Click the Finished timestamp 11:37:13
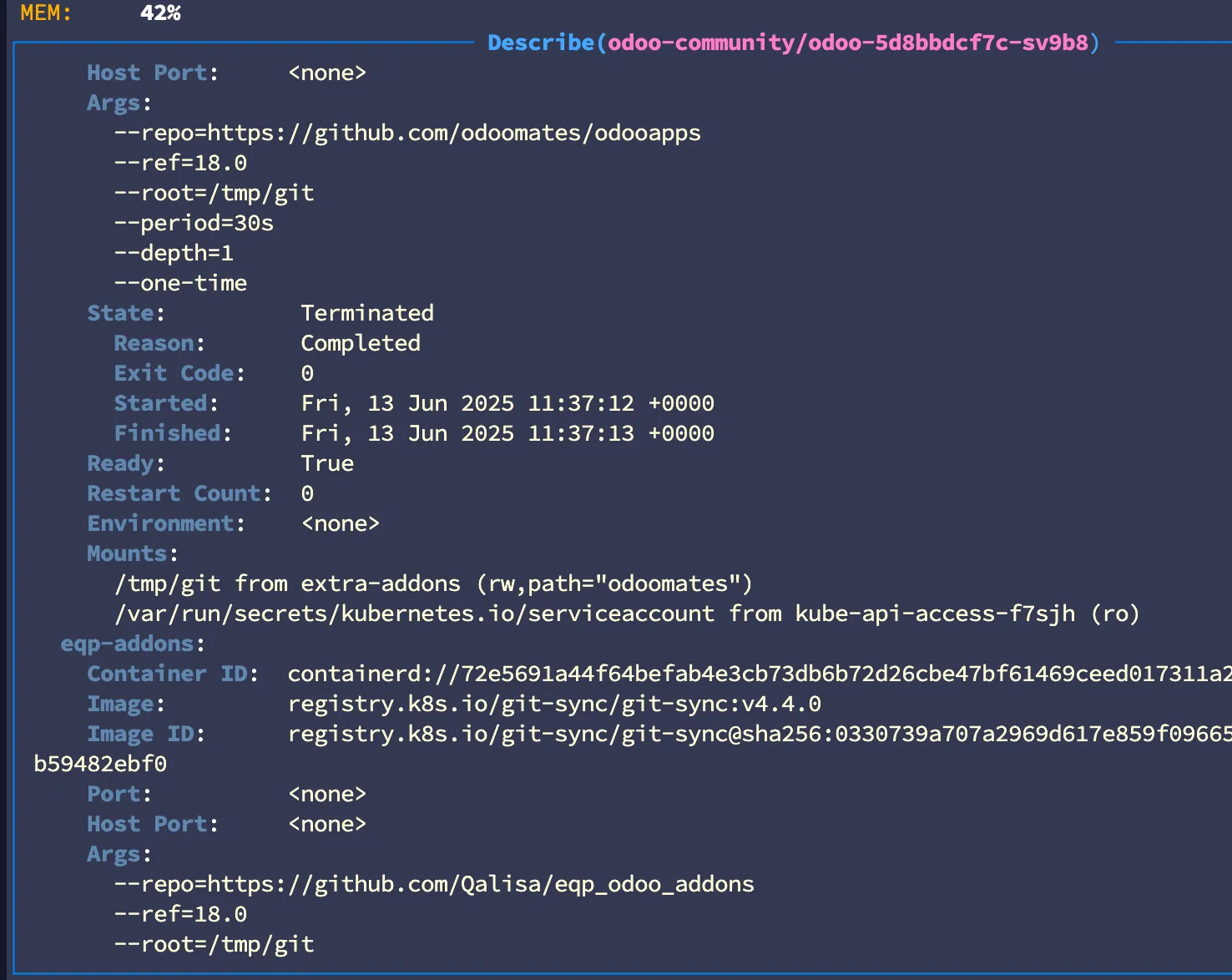1232x980 pixels. (x=507, y=433)
